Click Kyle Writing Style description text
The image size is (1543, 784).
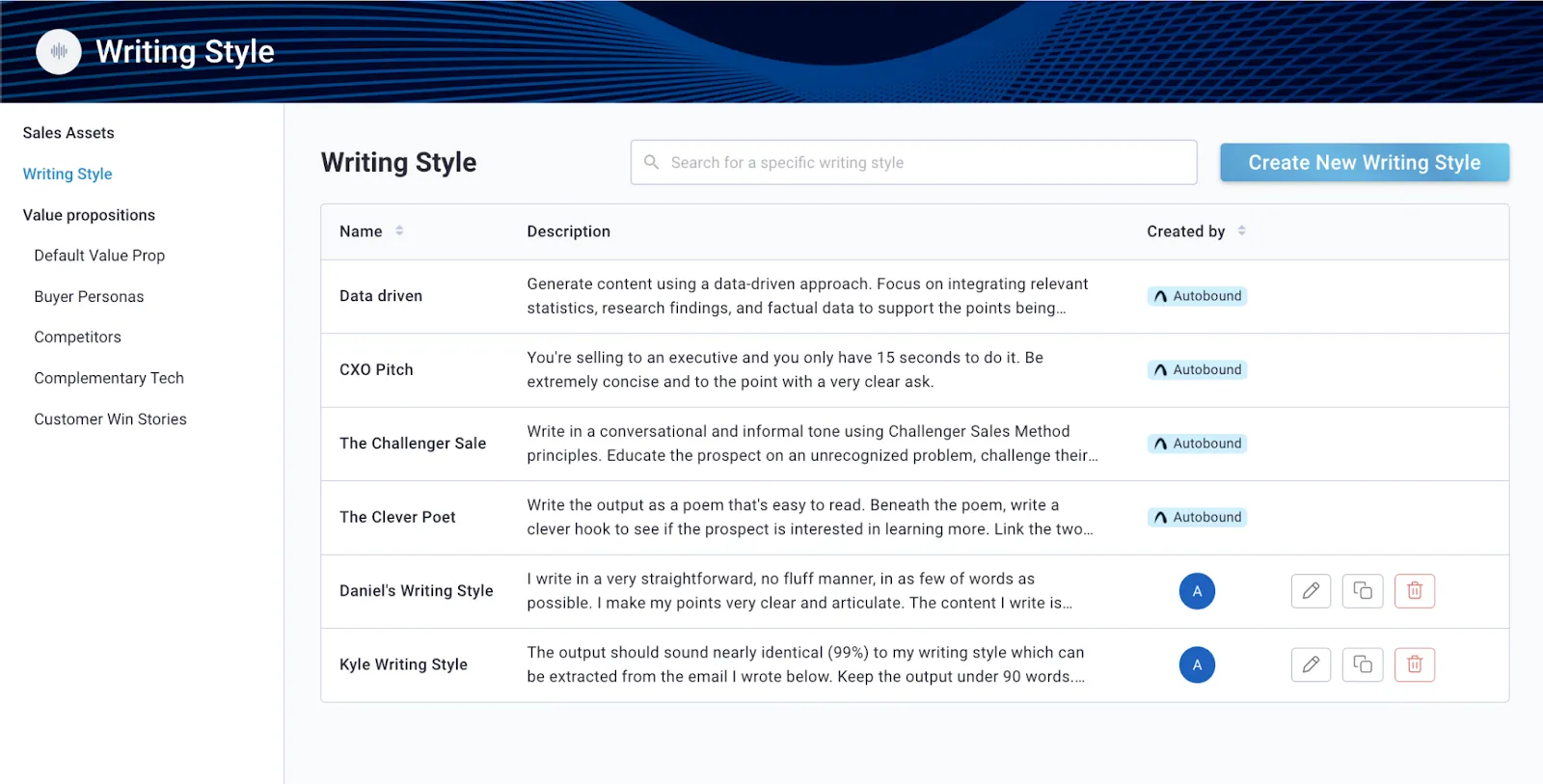pos(805,664)
